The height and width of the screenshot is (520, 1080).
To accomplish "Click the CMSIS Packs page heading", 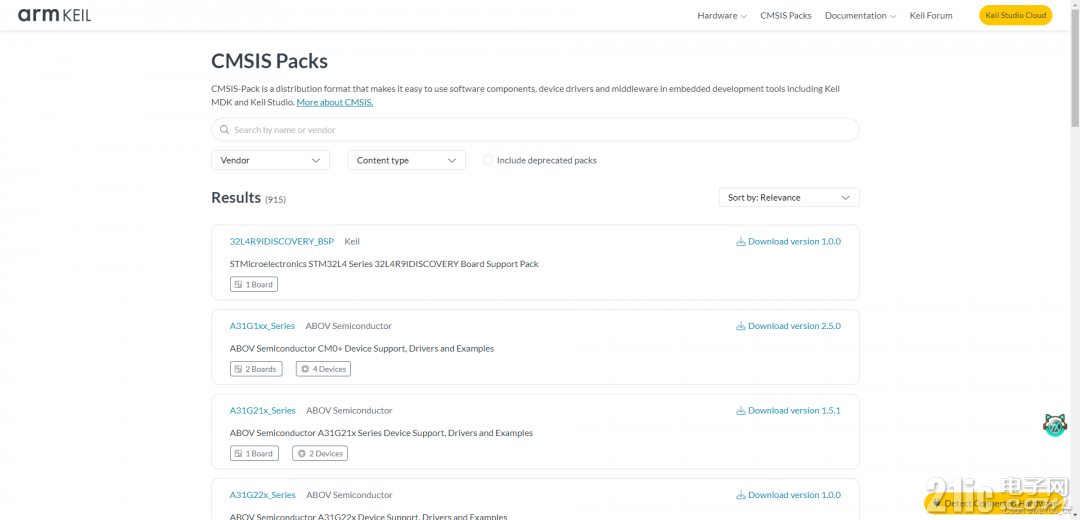I will (269, 61).
